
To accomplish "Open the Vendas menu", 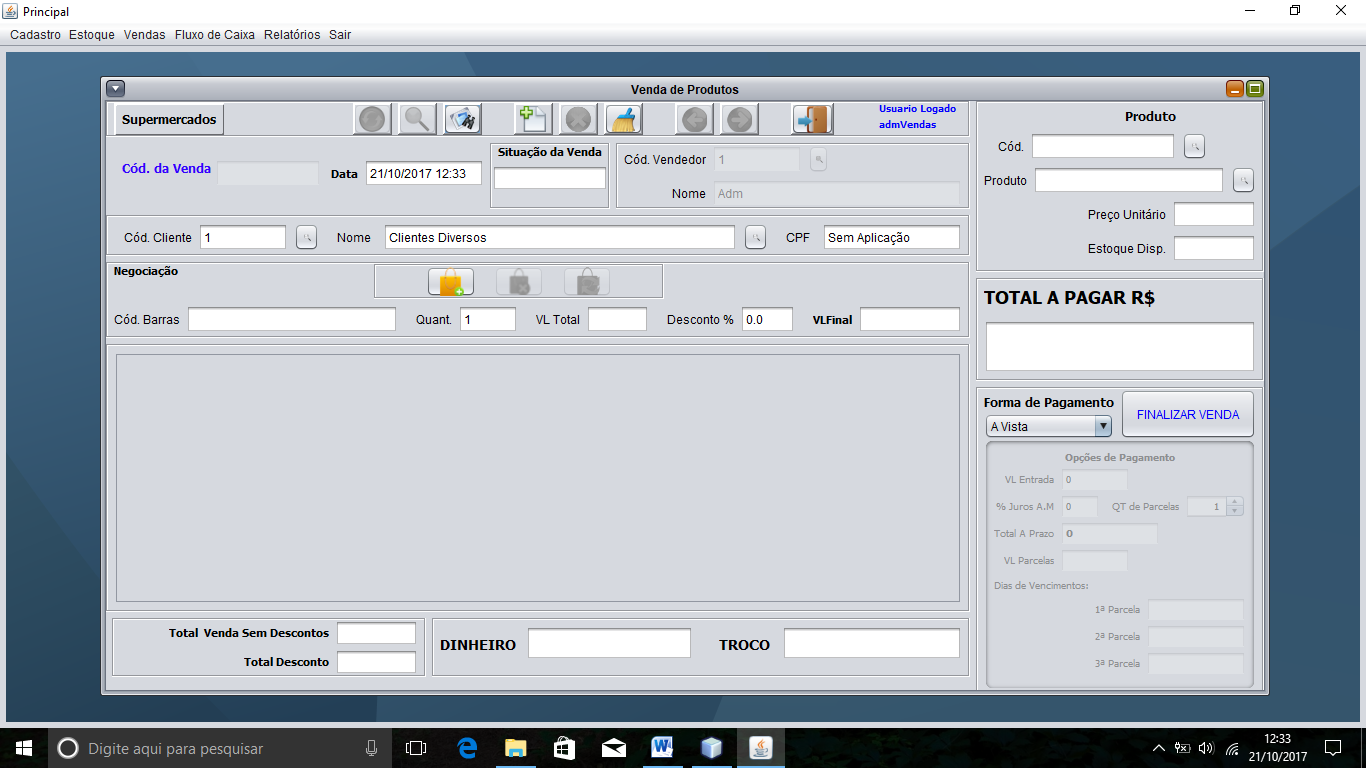I will pos(144,33).
